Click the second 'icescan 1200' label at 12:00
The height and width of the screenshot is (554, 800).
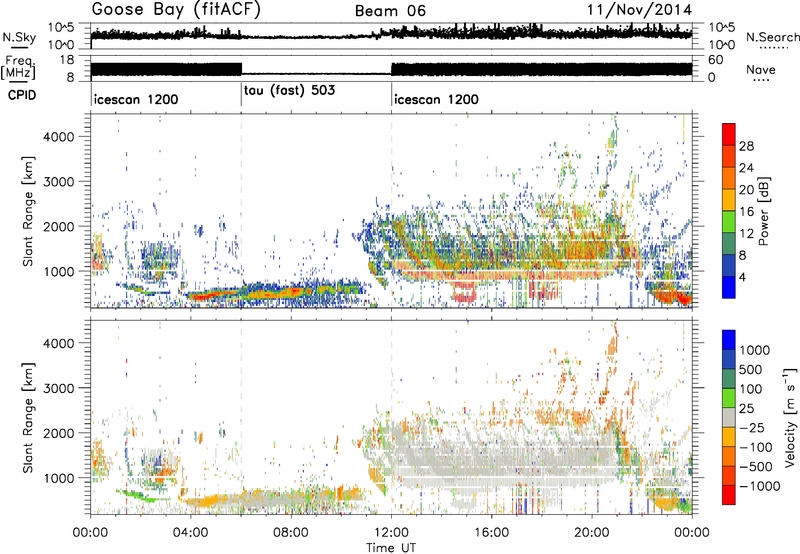(436, 99)
